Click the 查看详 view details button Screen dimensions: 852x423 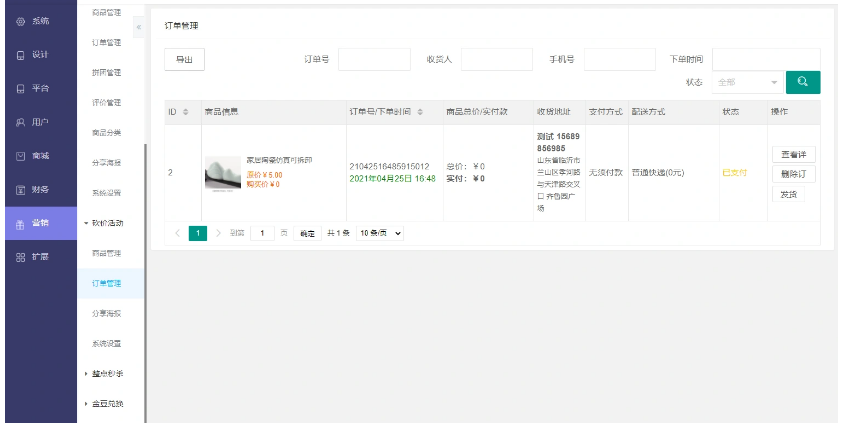pos(793,155)
